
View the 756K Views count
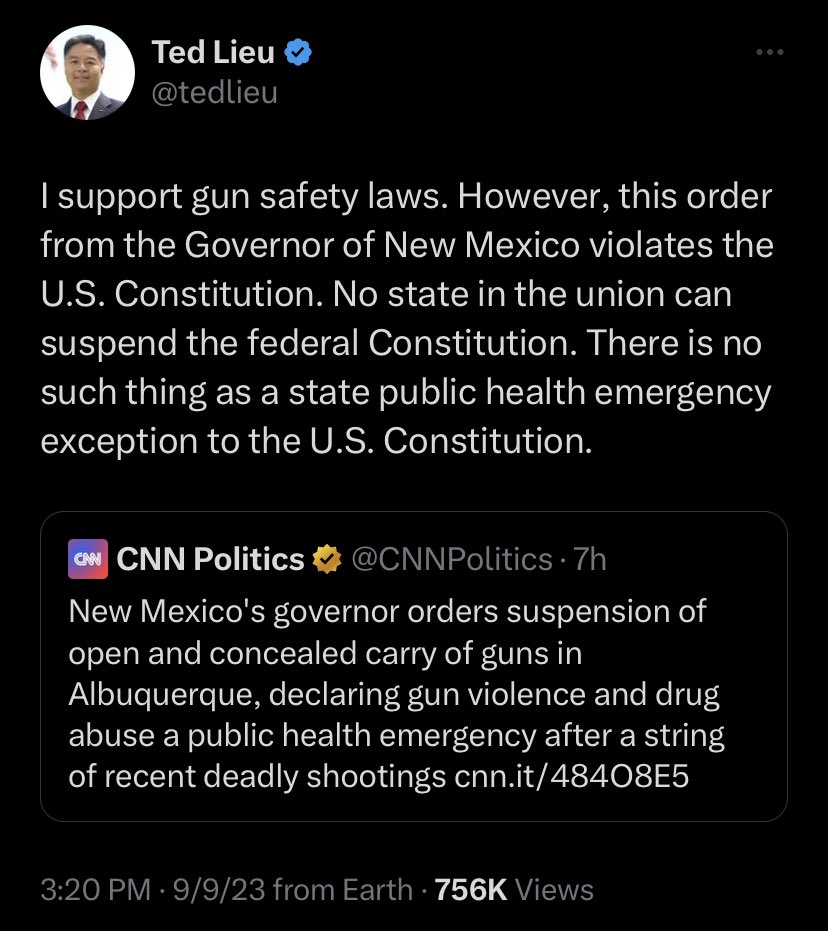[x=511, y=889]
